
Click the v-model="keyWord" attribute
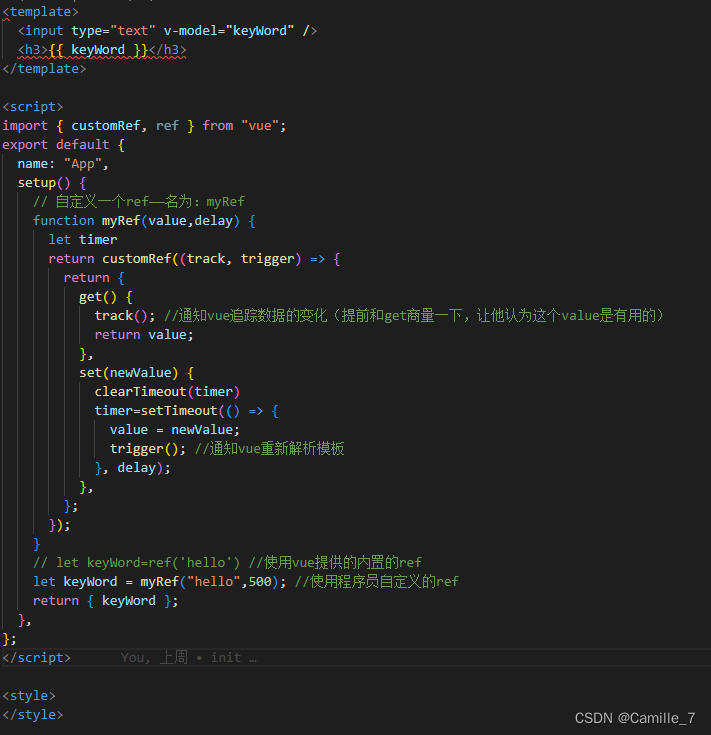coord(229,31)
